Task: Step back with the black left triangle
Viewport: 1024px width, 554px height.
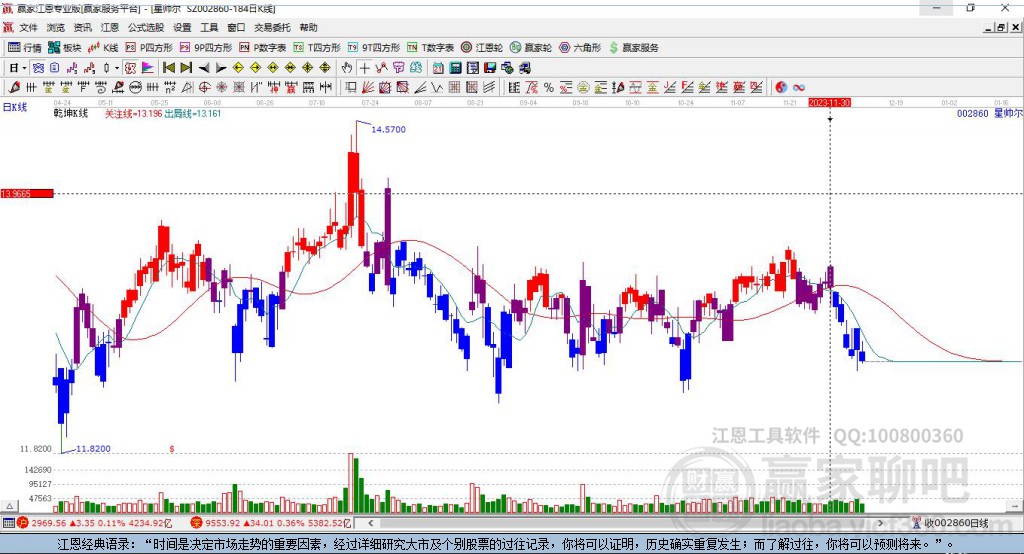Action: point(204,67)
